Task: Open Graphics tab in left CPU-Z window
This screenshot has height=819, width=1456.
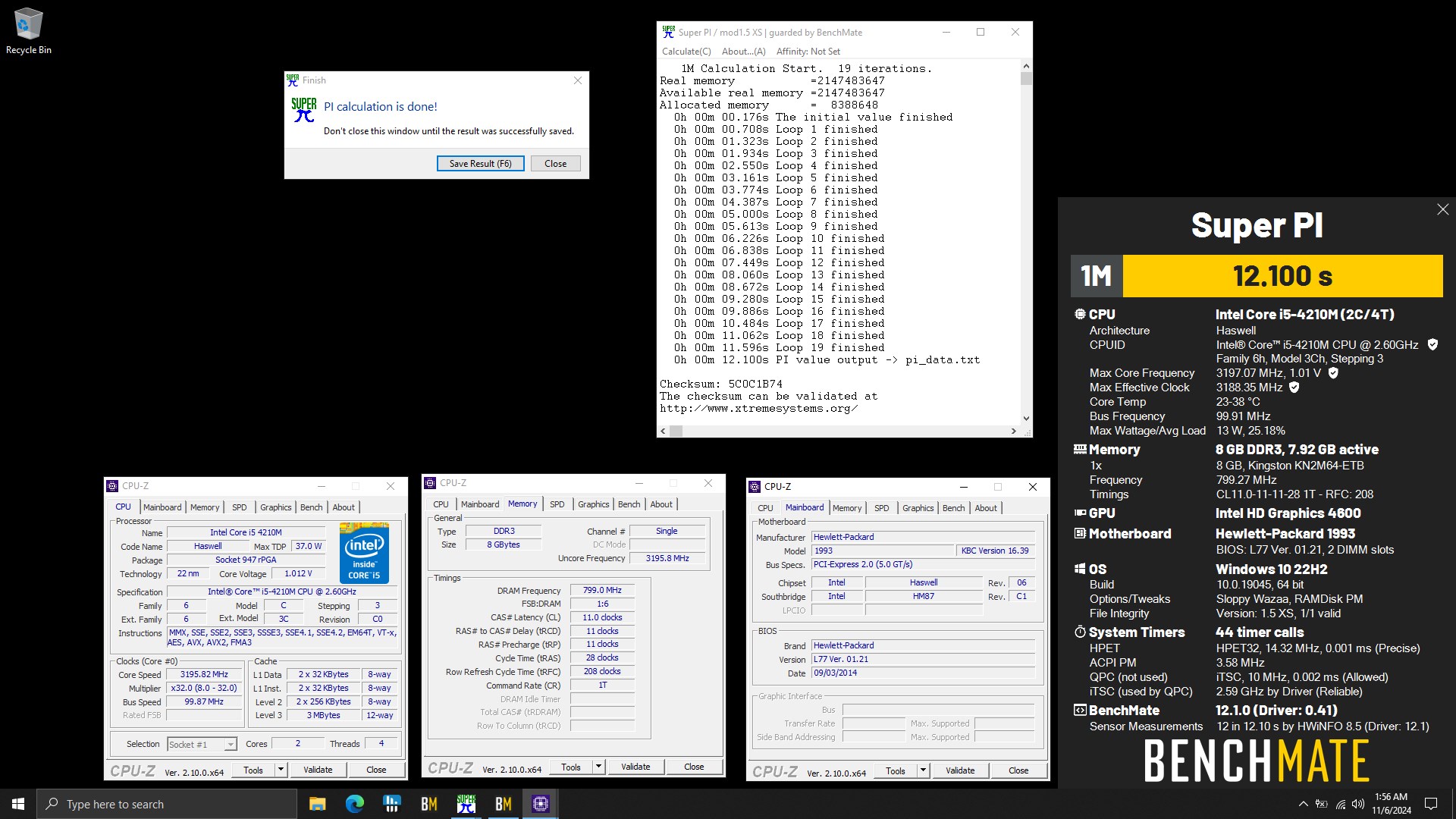Action: click(x=275, y=507)
